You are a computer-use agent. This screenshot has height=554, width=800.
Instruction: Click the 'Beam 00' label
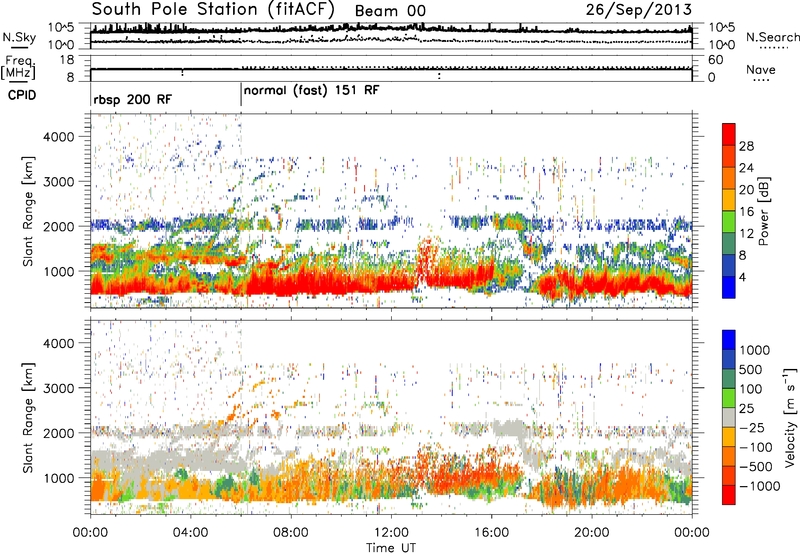click(x=390, y=11)
